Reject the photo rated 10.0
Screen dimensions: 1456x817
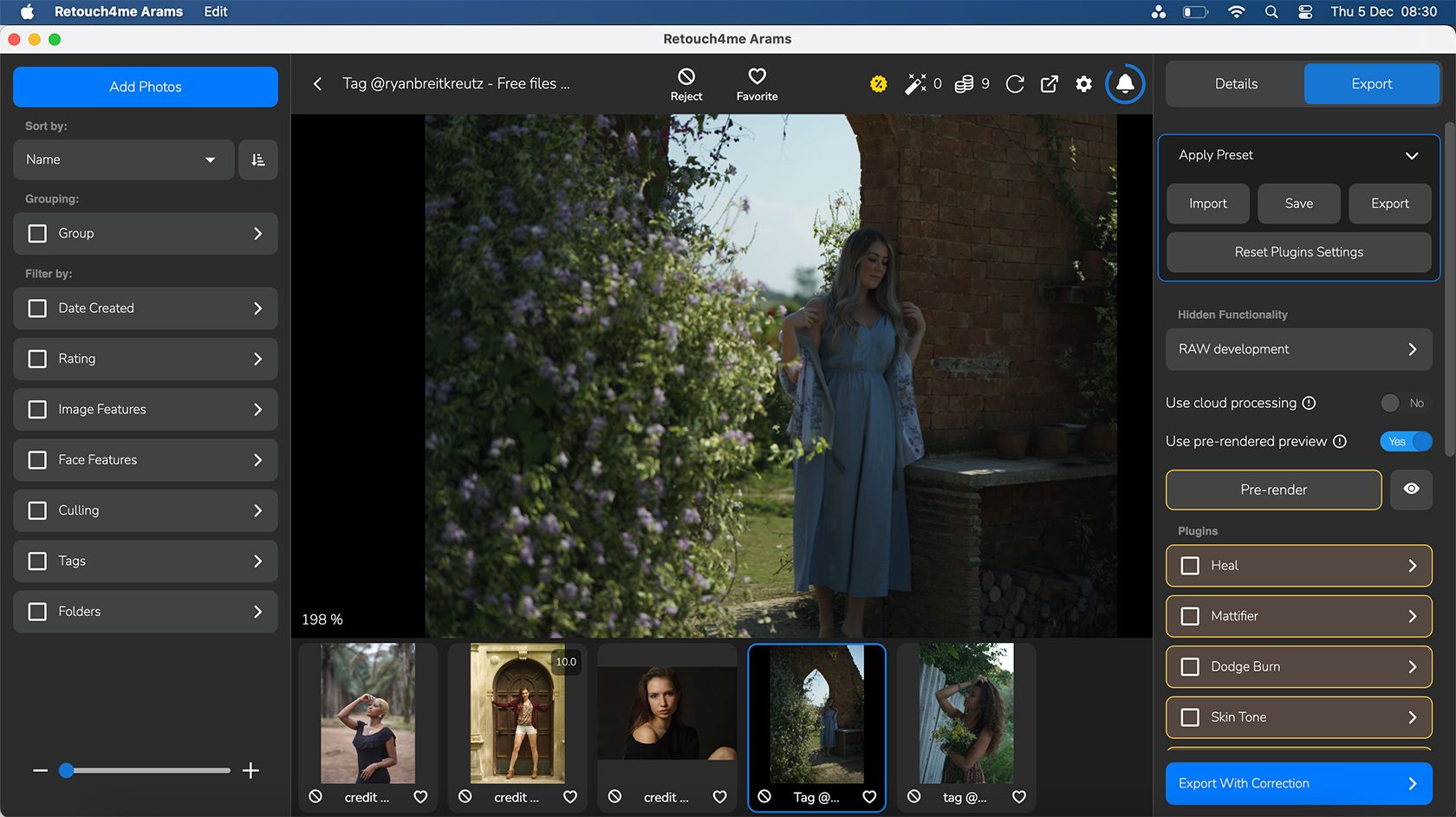465,796
